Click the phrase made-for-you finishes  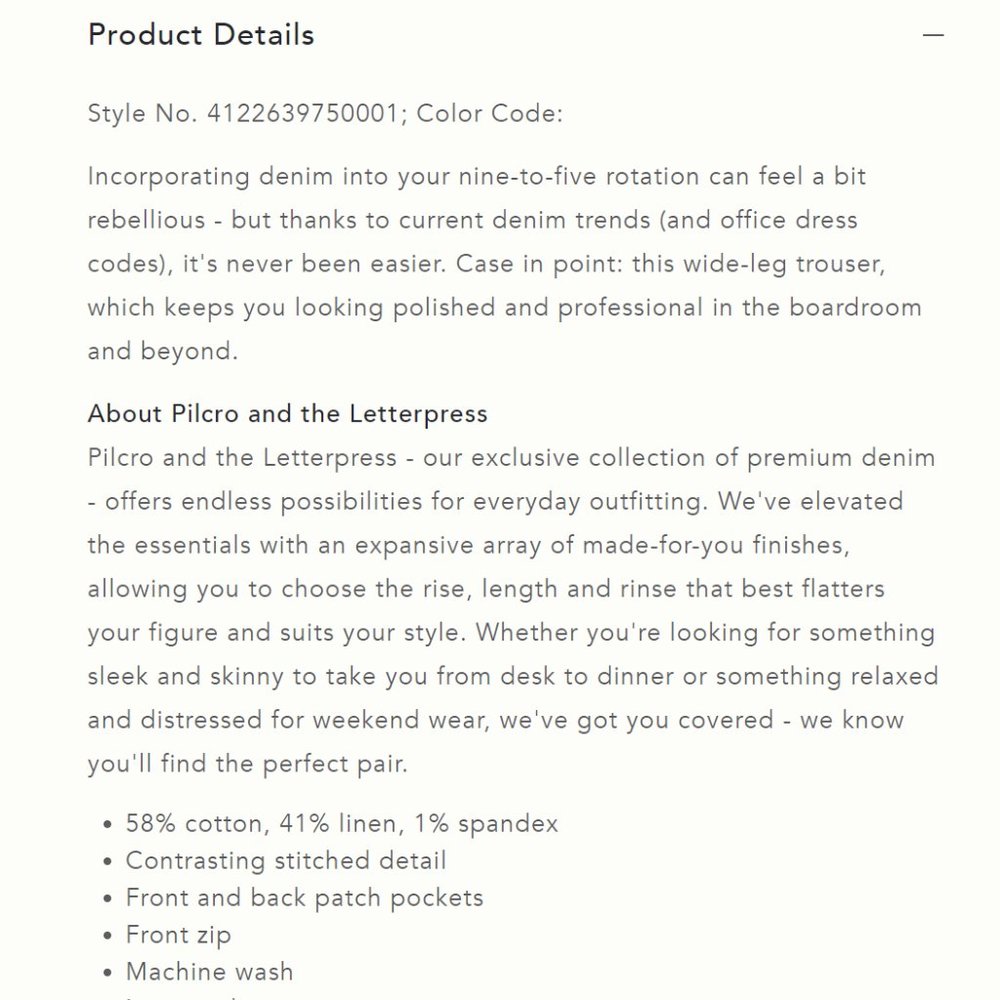click(x=716, y=545)
